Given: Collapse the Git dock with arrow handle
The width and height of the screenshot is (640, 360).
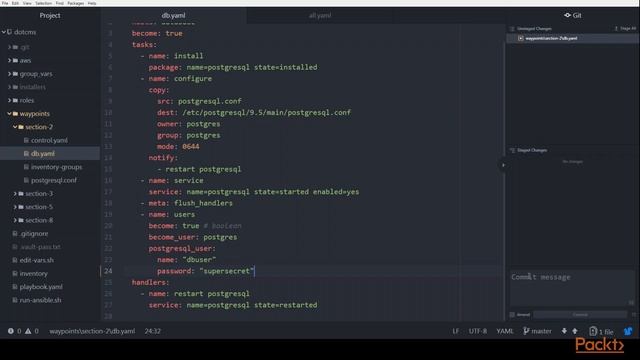Looking at the screenshot, I should (503, 165).
